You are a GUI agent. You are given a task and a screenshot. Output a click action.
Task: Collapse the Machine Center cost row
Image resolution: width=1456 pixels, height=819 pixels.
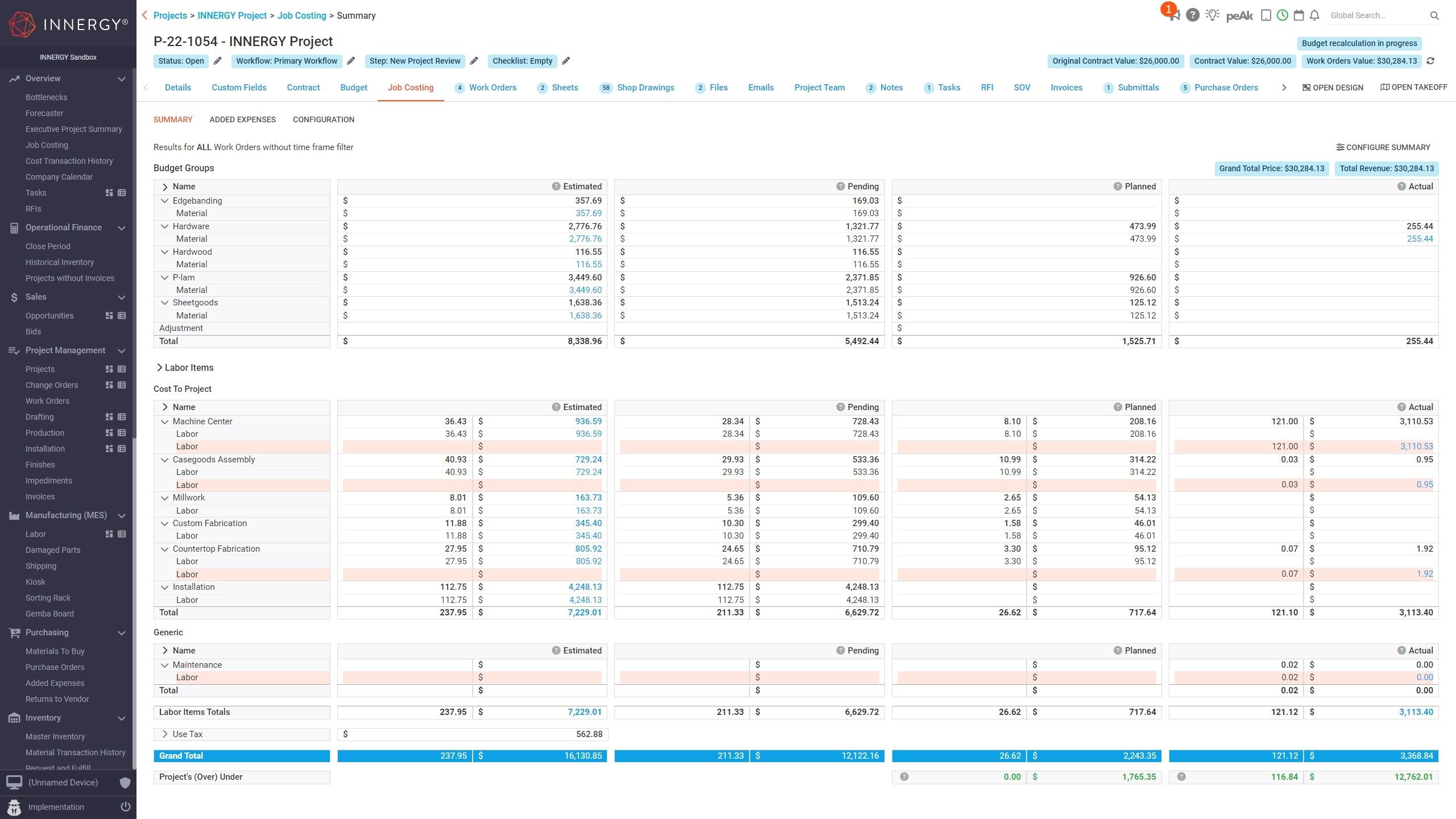click(164, 421)
